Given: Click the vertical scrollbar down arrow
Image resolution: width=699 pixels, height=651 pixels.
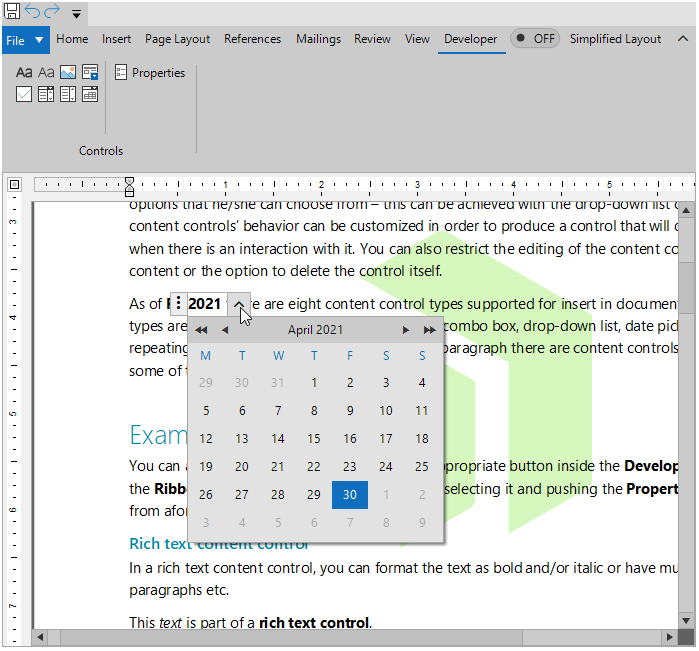Looking at the screenshot, I should click(x=687, y=620).
